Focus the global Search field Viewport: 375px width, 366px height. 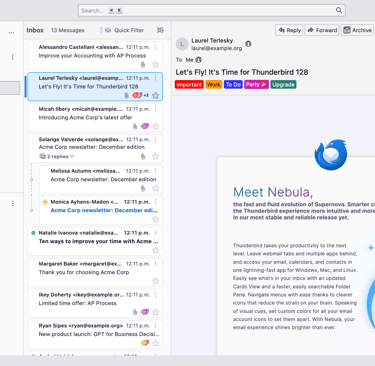212,10
